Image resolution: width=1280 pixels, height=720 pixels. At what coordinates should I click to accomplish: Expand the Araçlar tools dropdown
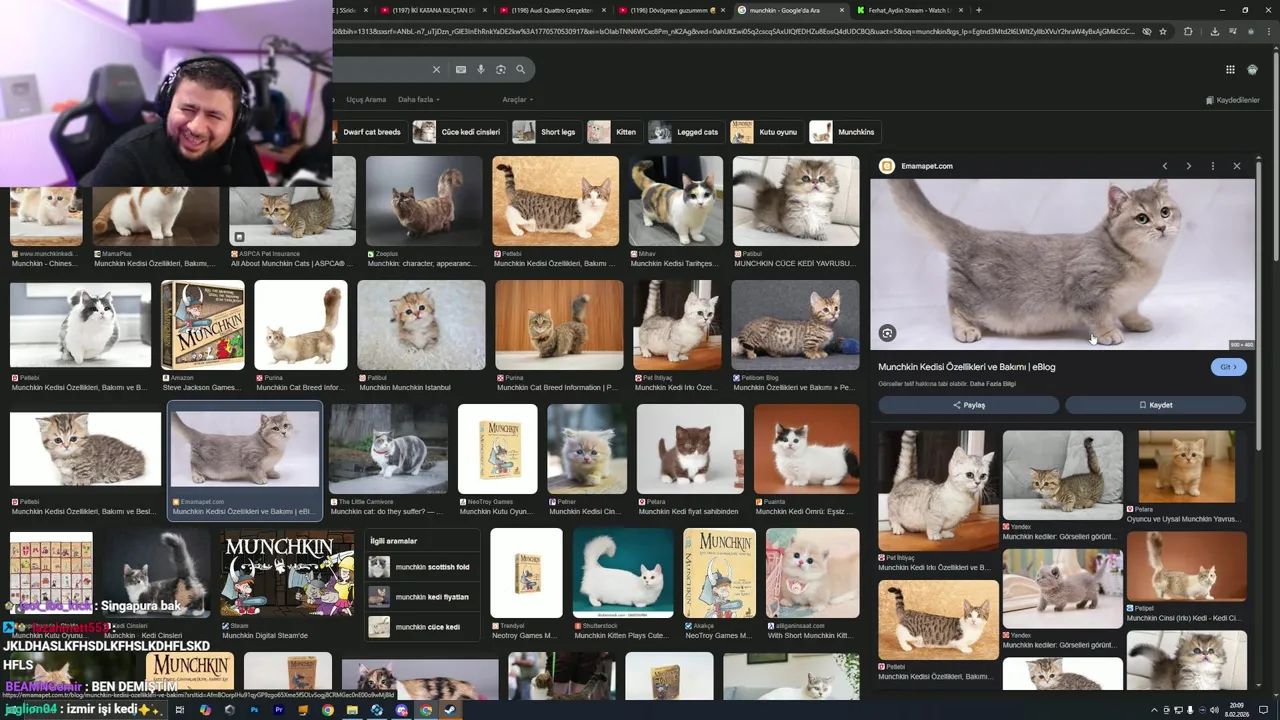pos(517,100)
